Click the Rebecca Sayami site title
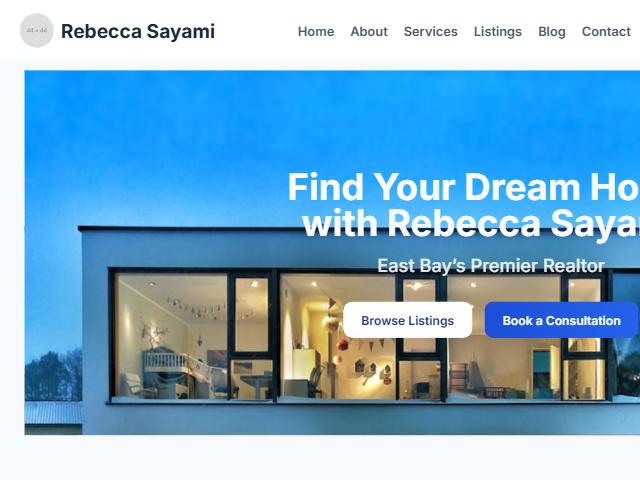 (x=138, y=31)
